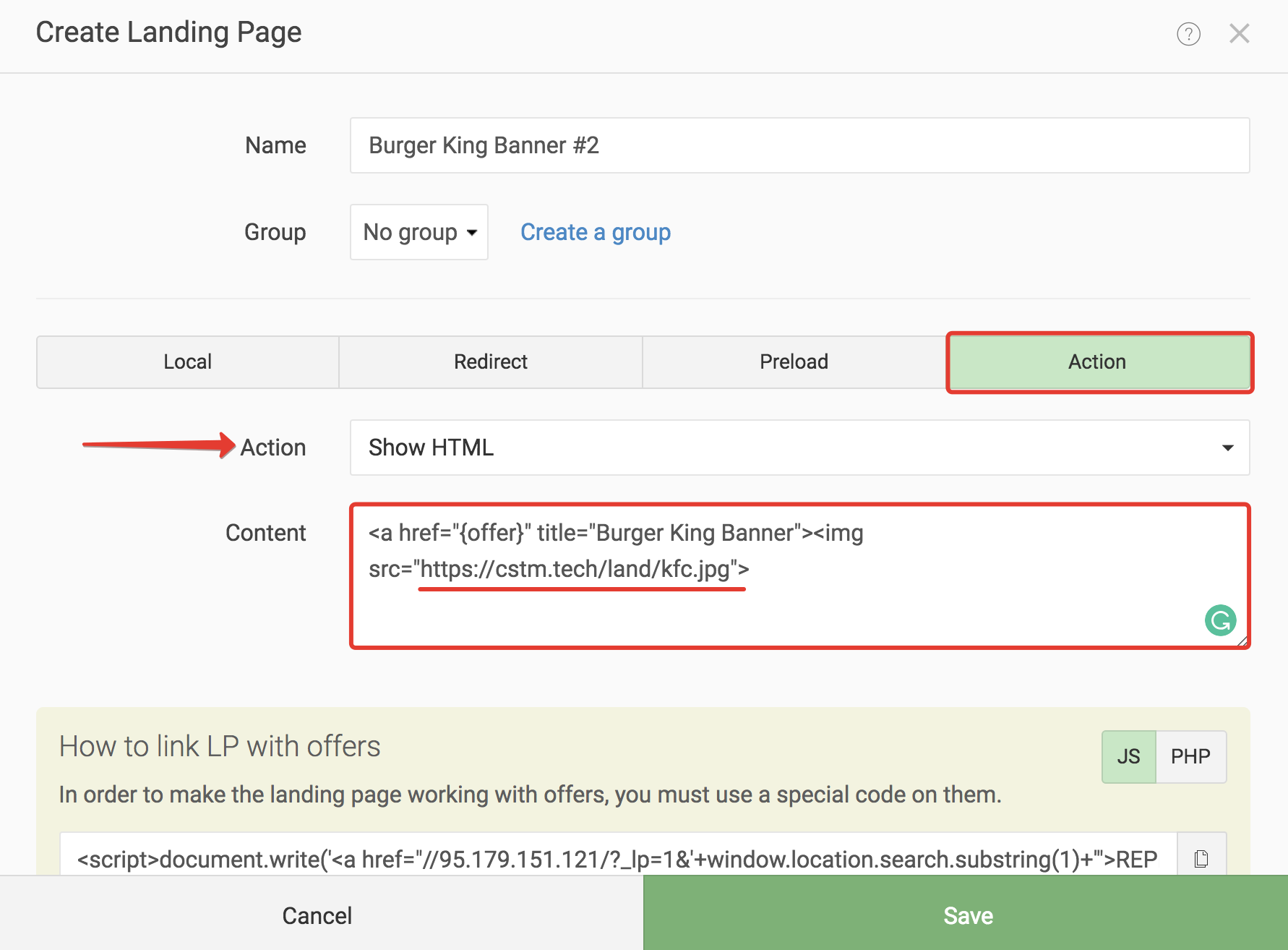Click the Create Landing Page title
The height and width of the screenshot is (950, 1288).
coord(168,33)
